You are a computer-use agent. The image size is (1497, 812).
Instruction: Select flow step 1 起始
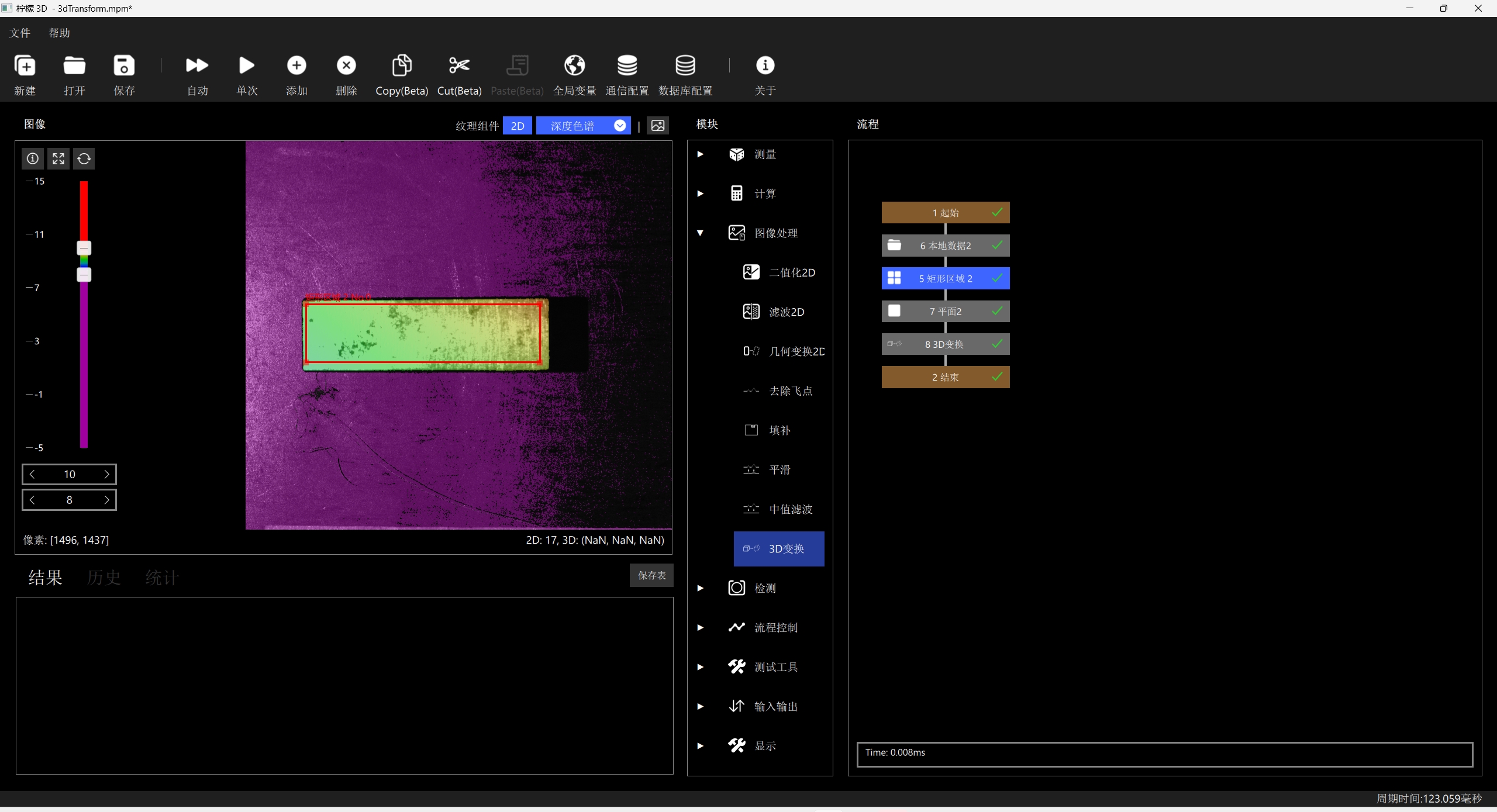[x=946, y=213]
